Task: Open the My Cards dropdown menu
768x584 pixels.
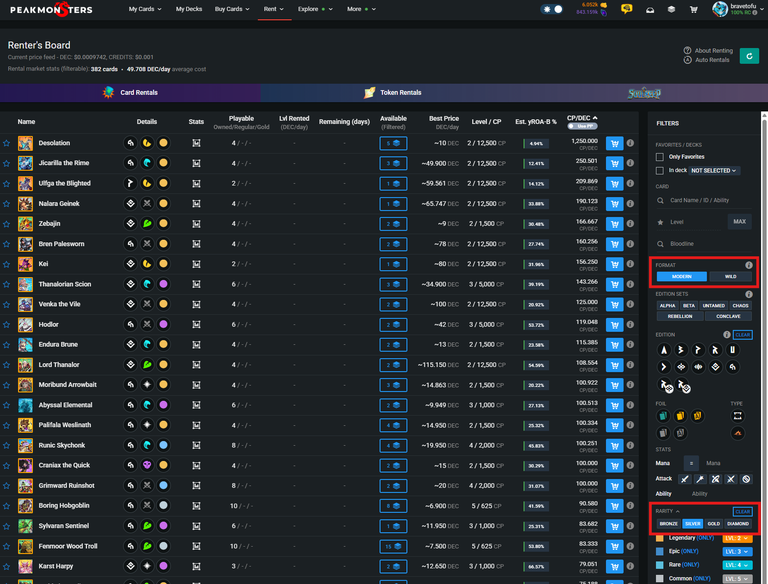Action: (145, 9)
